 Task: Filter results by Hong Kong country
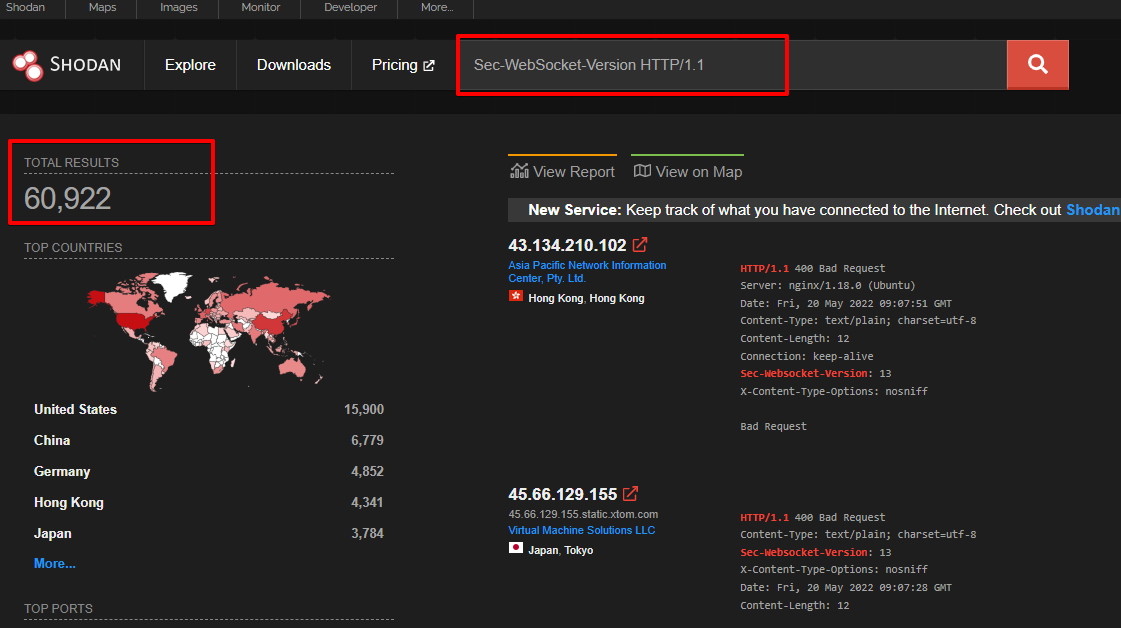(x=69, y=502)
